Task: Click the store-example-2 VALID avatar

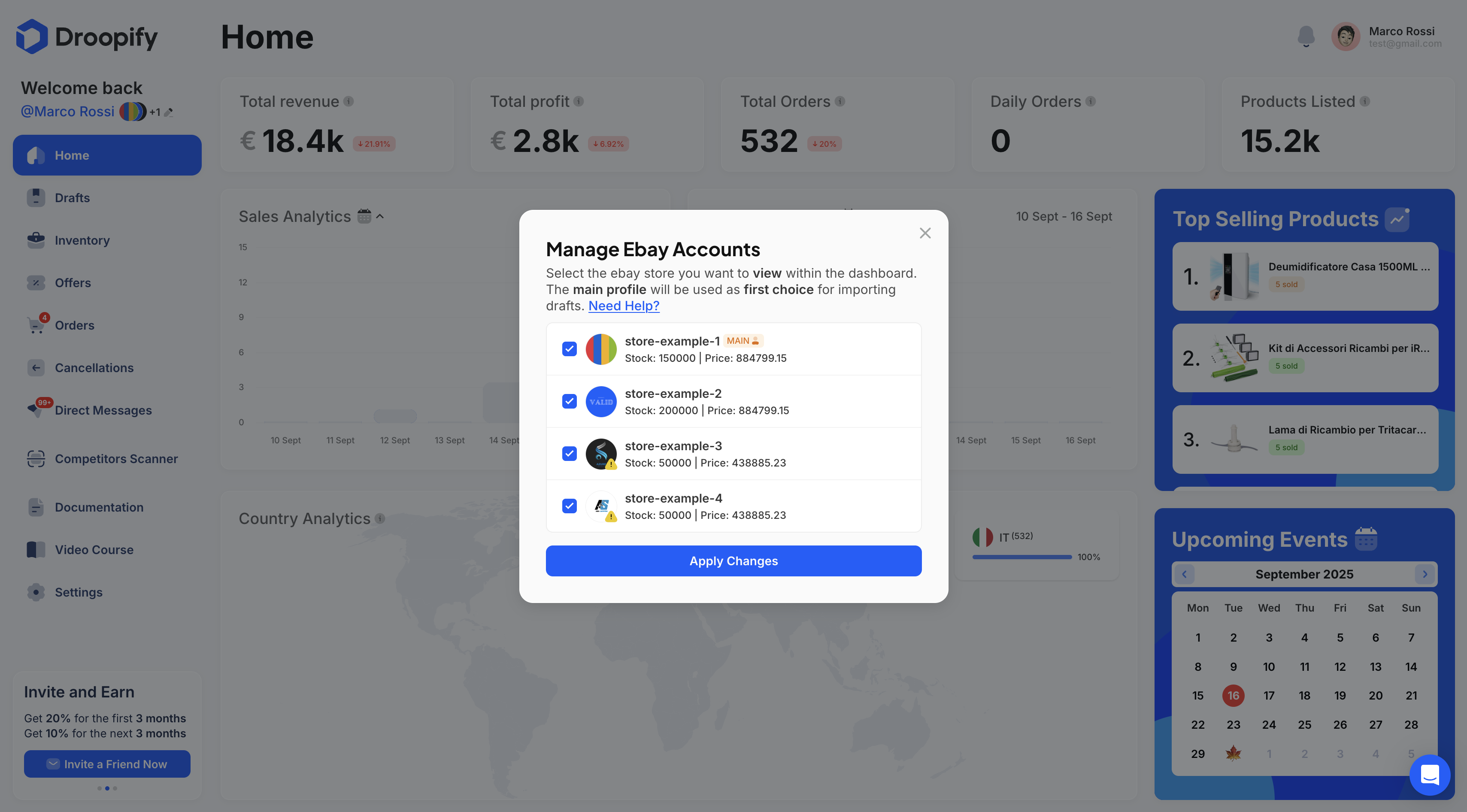Action: click(601, 401)
